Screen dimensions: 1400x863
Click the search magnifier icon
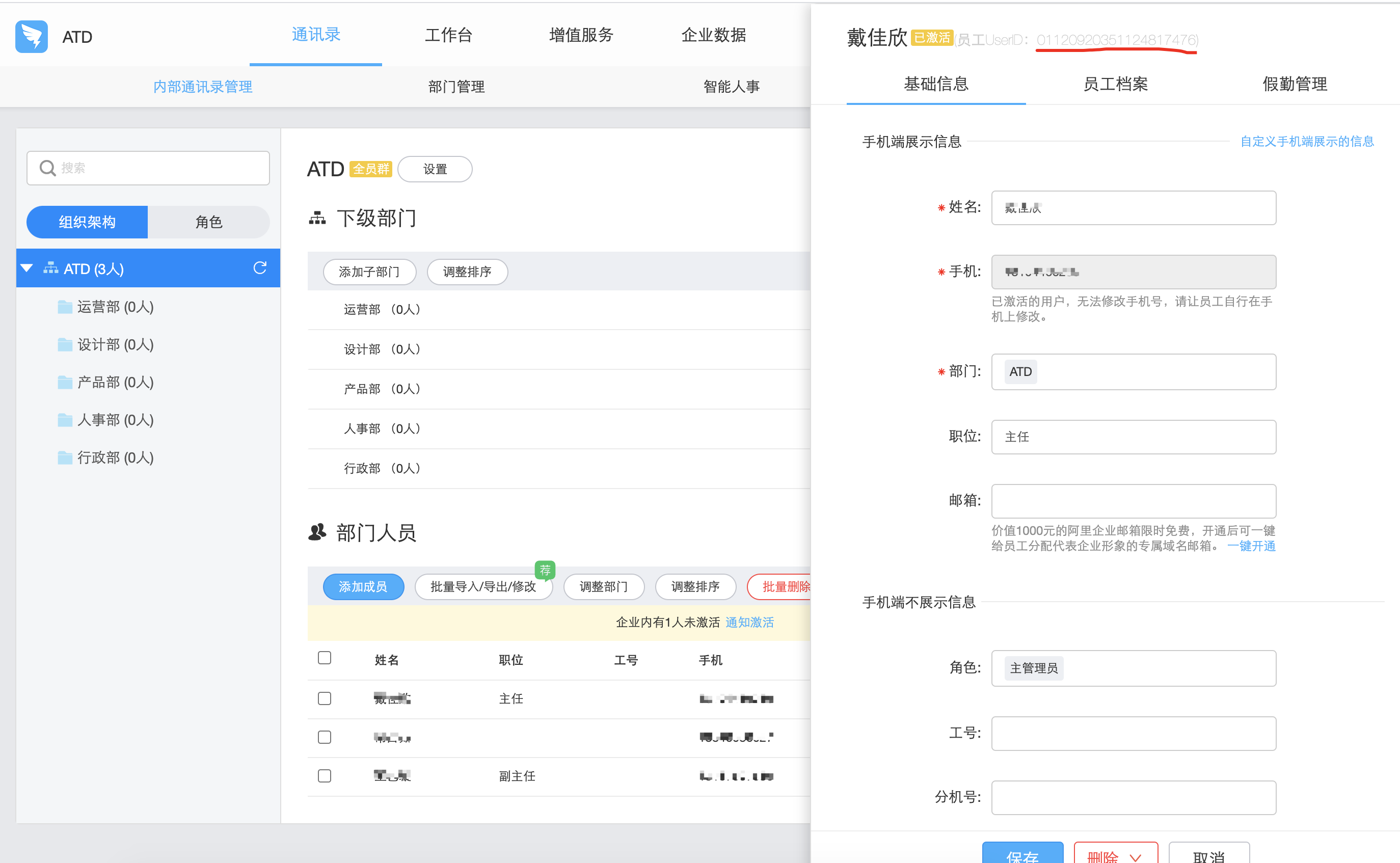(47, 168)
